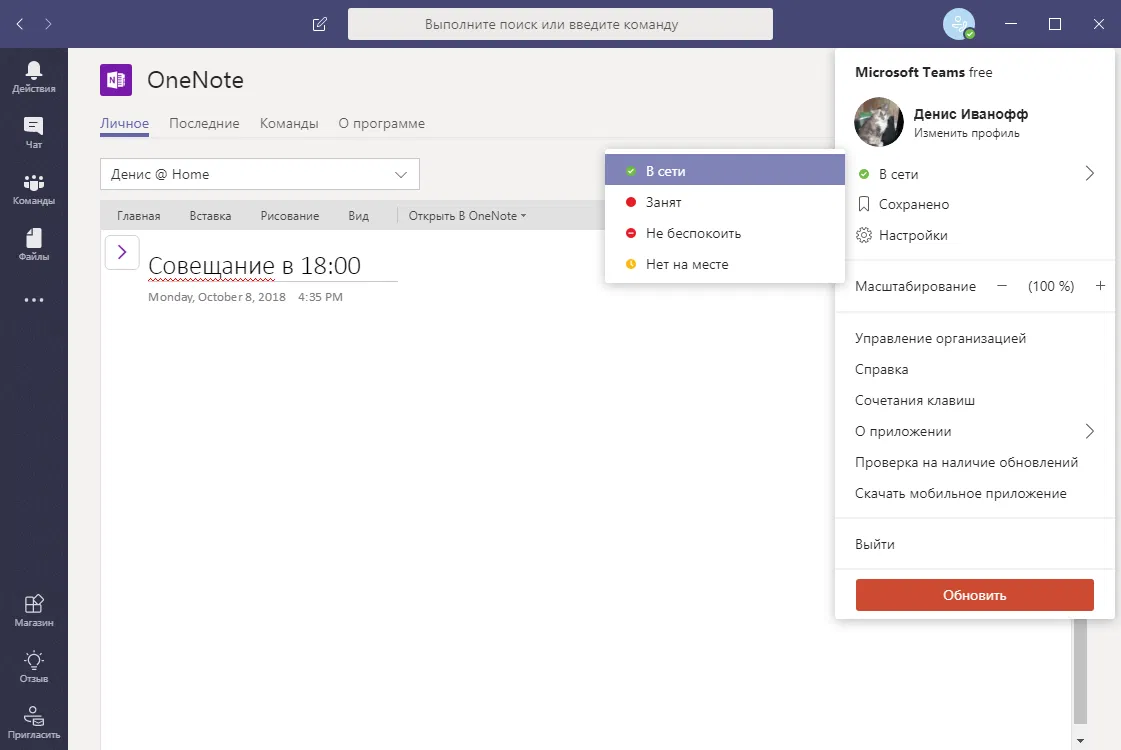Image resolution: width=1121 pixels, height=750 pixels.
Task: Open Управление организацией
Action: 940,338
